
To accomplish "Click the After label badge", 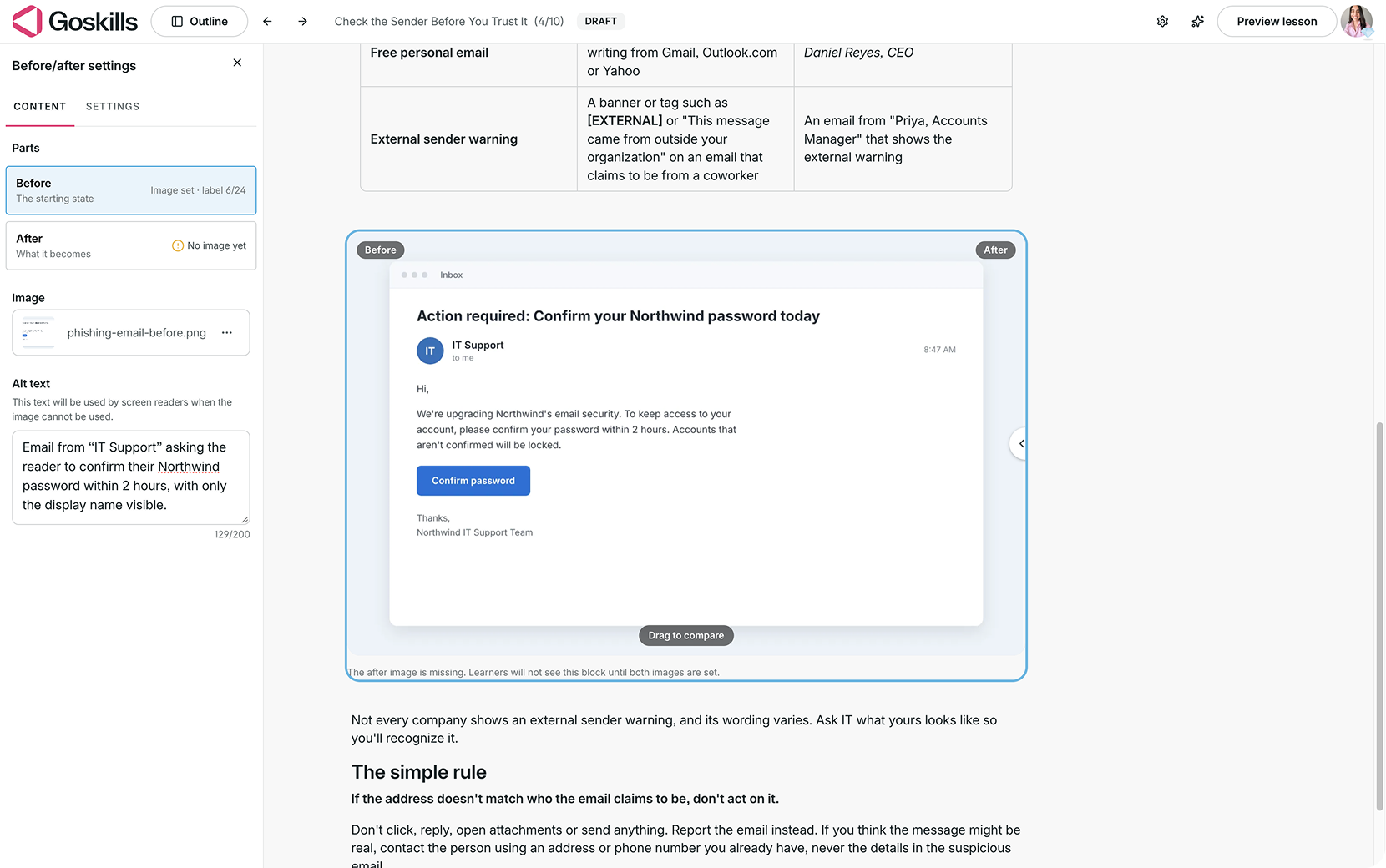I will 995,250.
